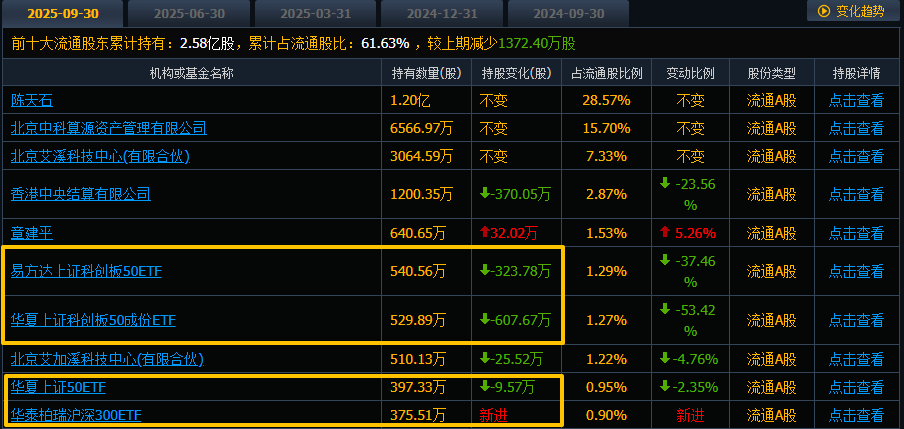The image size is (904, 429).
Task: Switch to the 2025-06-30 tab
Action: 189,13
